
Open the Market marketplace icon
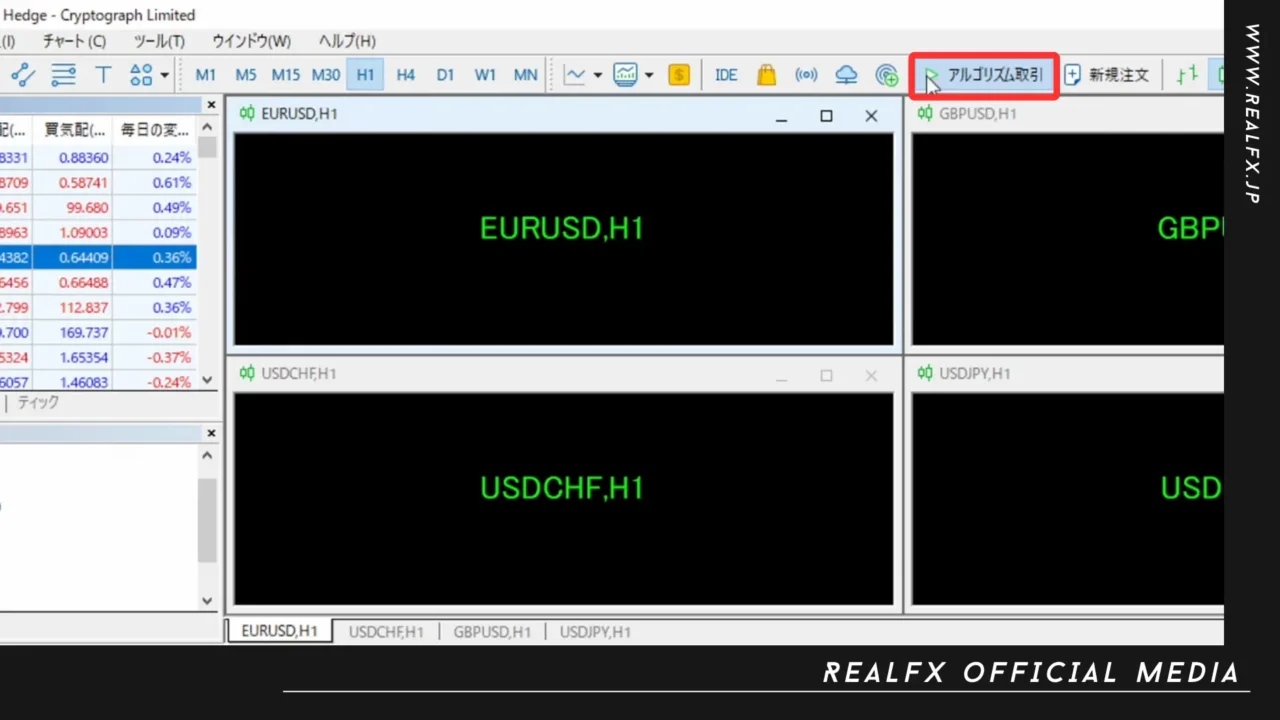click(x=766, y=74)
